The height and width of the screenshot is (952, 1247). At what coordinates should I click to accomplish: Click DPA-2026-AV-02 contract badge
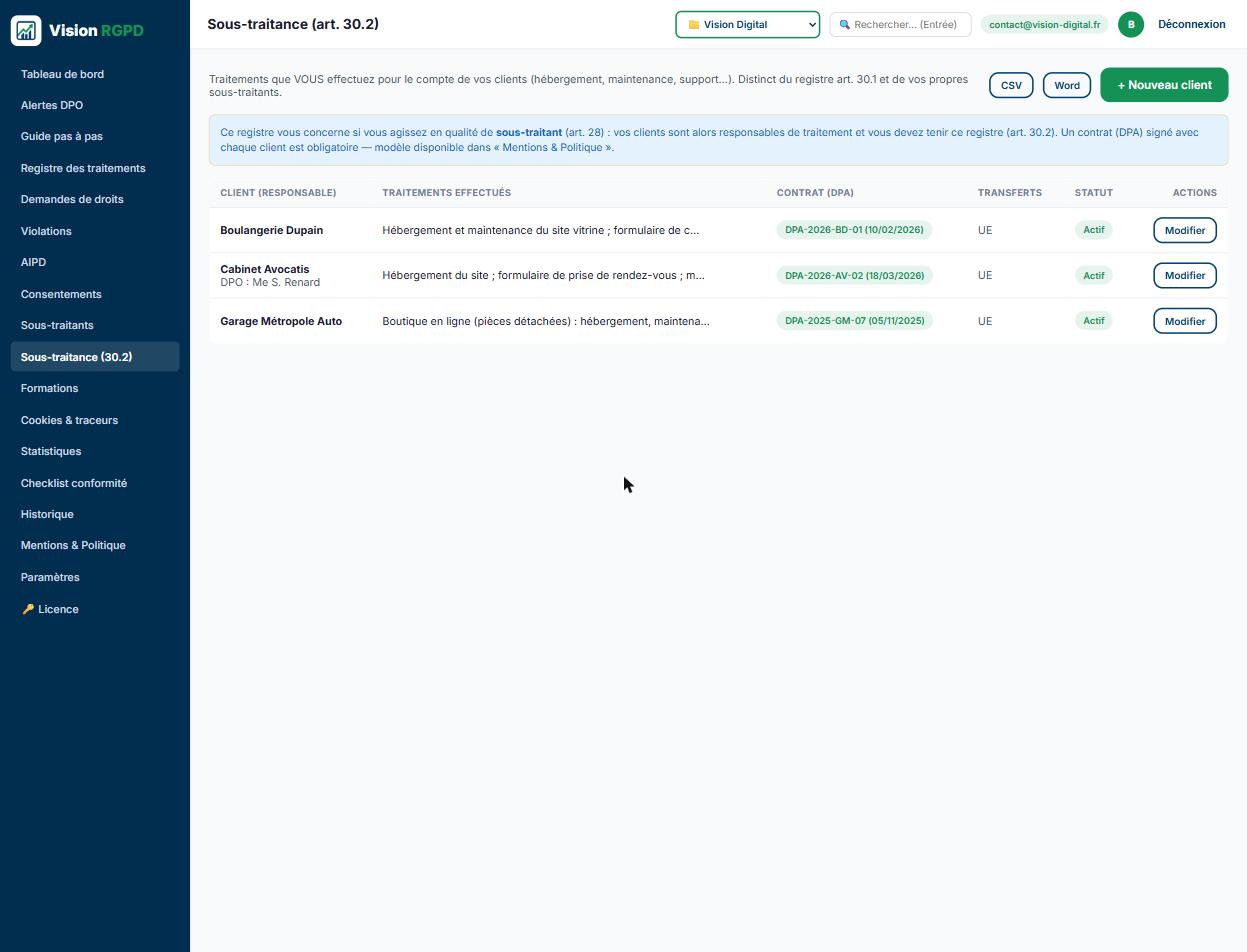click(855, 275)
